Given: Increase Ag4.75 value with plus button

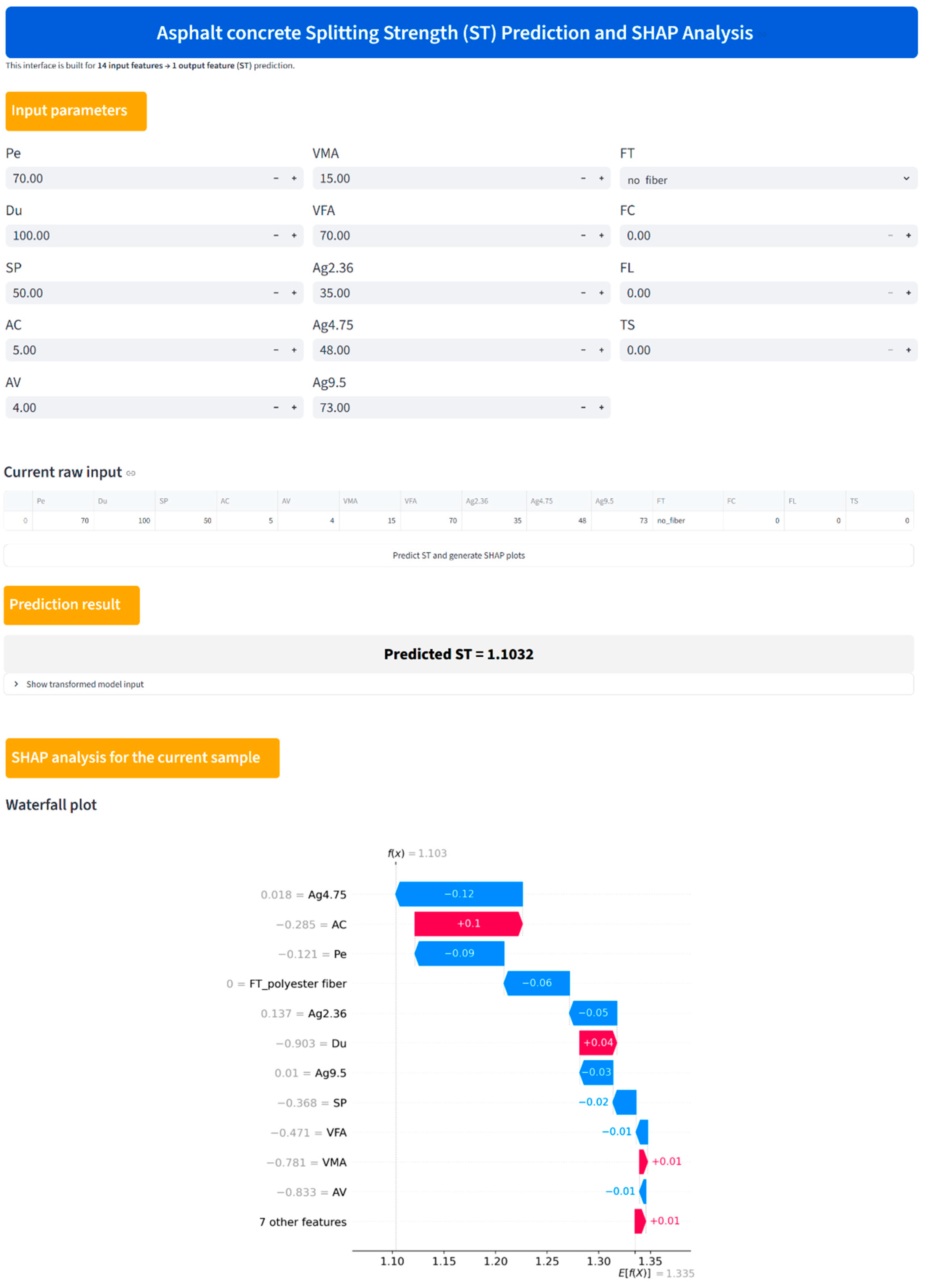Looking at the screenshot, I should 601,350.
